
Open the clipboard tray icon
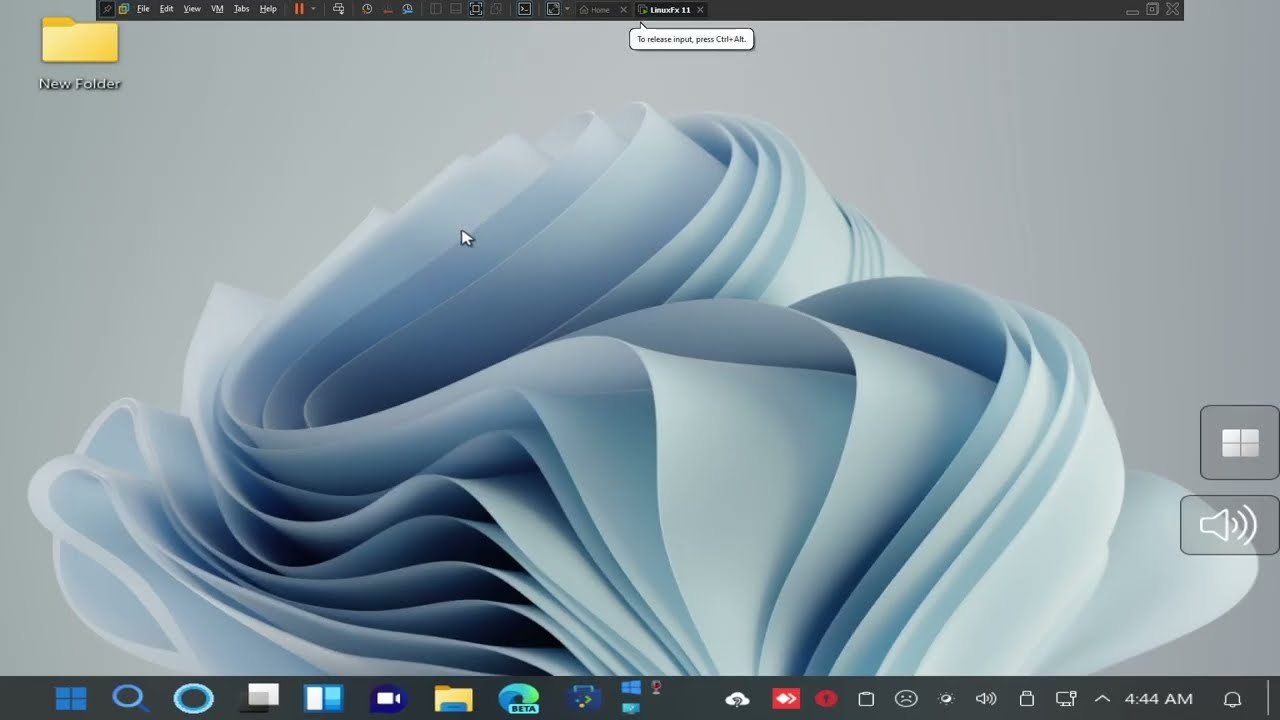pos(866,699)
